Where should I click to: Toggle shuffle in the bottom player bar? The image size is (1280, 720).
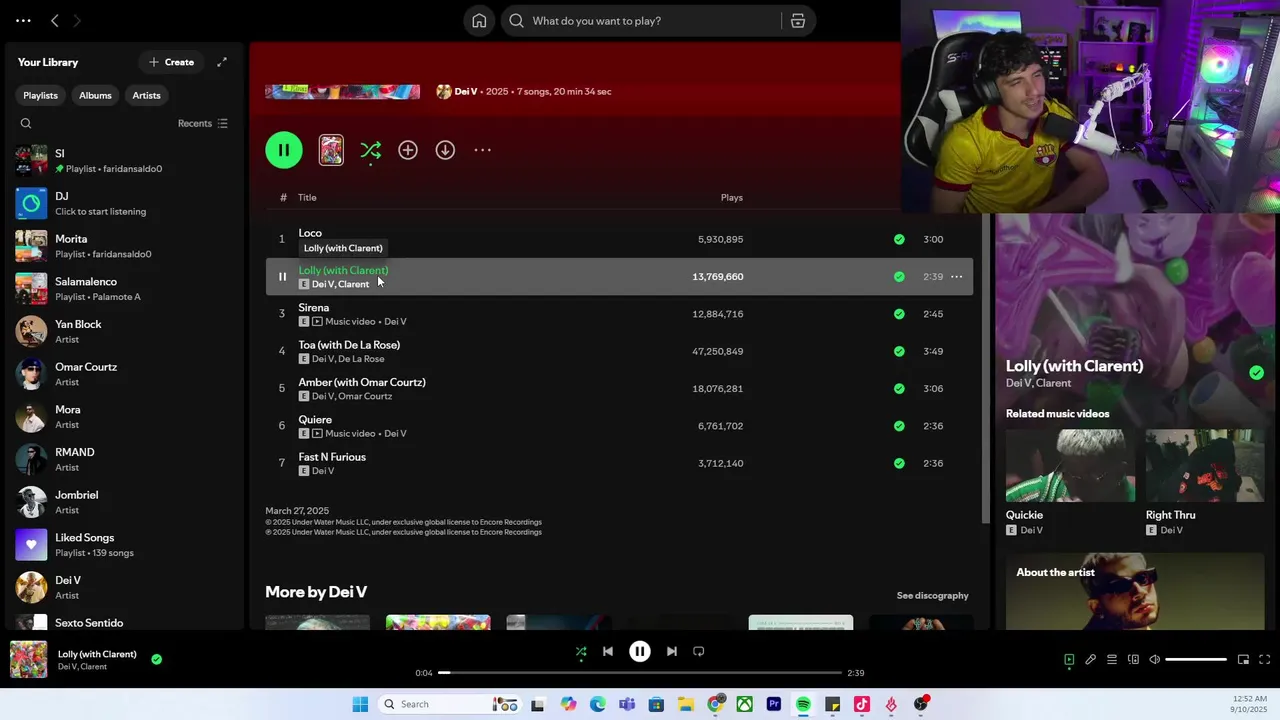581,651
